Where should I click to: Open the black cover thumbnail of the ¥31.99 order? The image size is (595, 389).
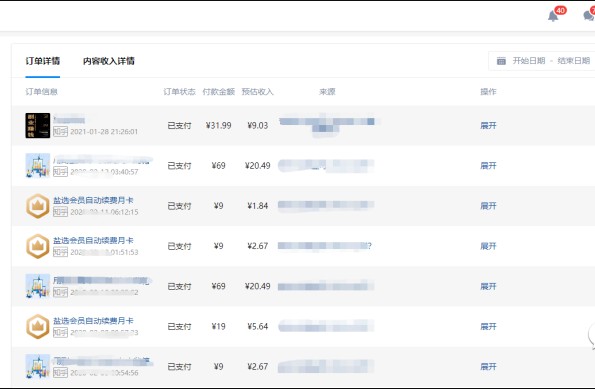pos(38,125)
